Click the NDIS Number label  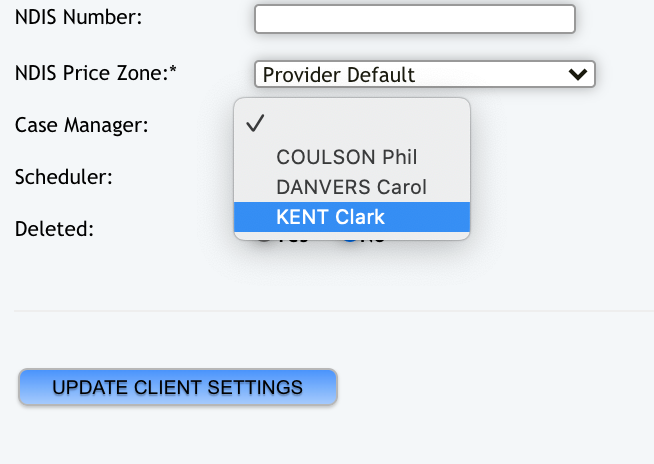[78, 17]
